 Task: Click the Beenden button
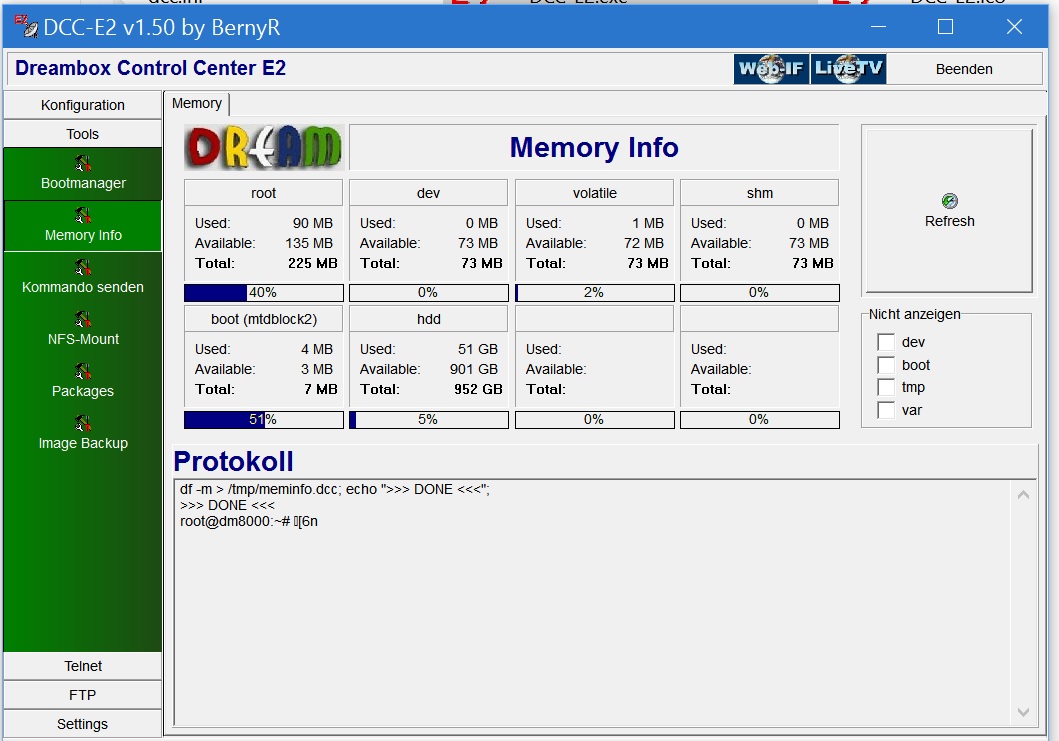963,69
